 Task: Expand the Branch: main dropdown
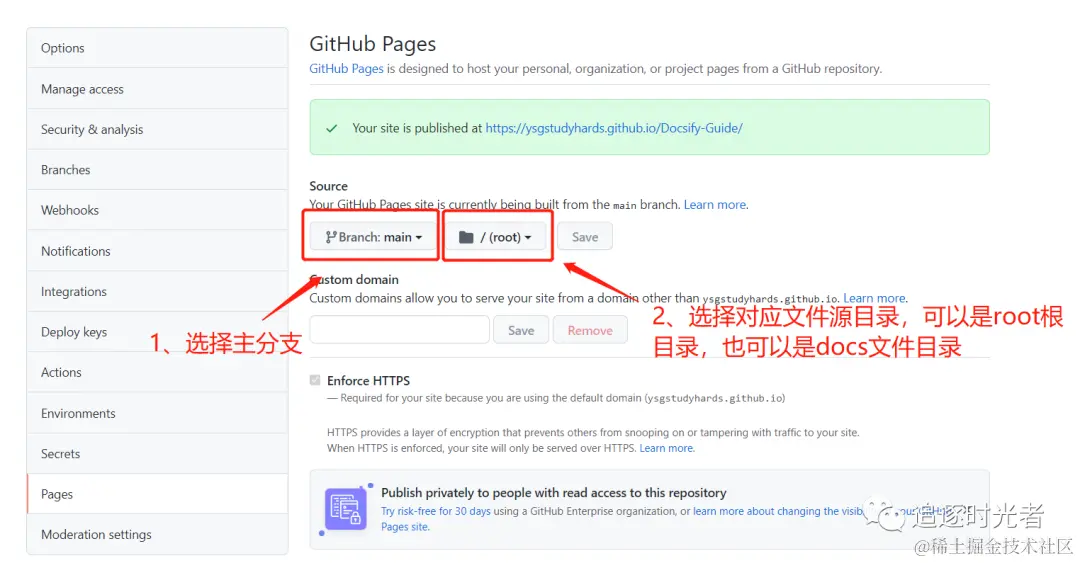373,237
